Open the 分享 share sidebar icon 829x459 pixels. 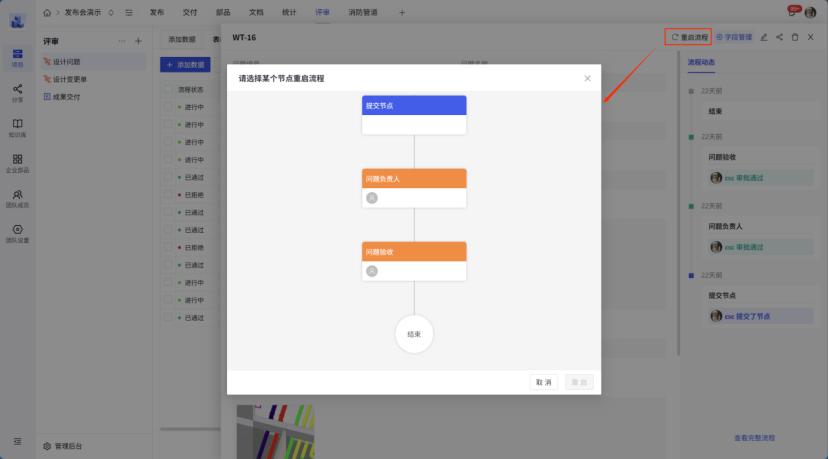pyautogui.click(x=18, y=93)
